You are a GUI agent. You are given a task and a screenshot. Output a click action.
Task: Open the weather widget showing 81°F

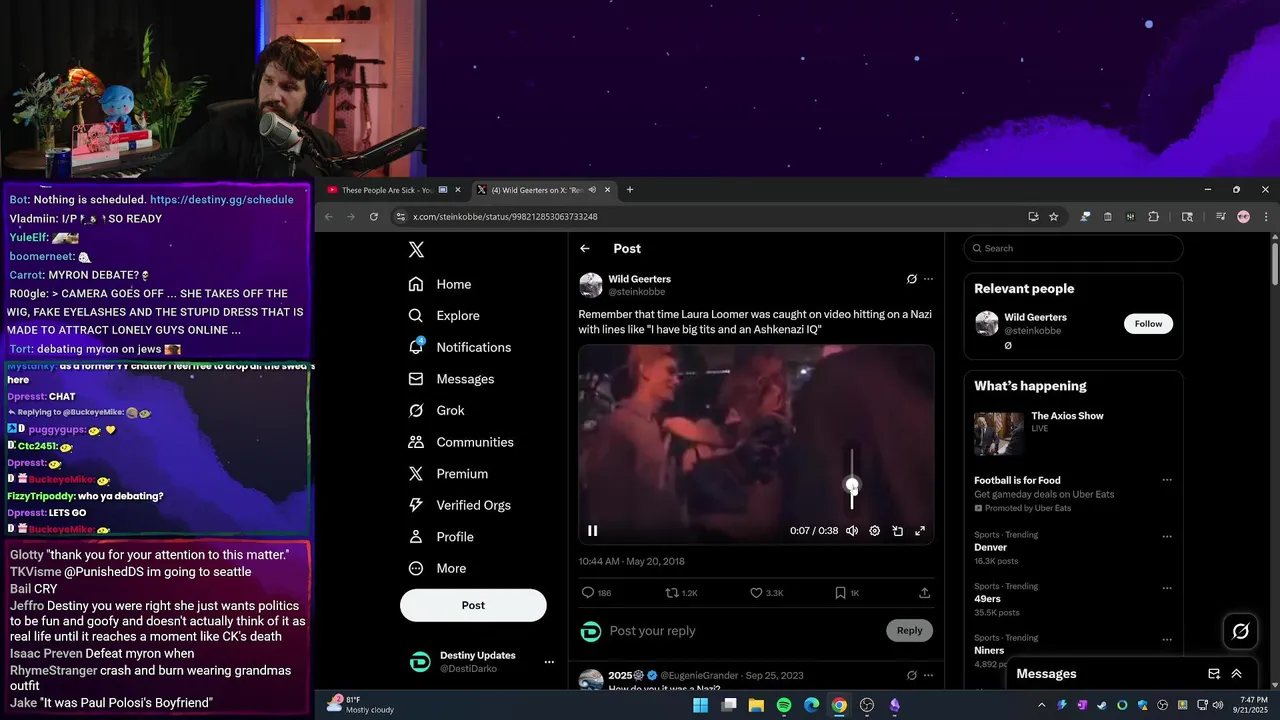tap(361, 705)
